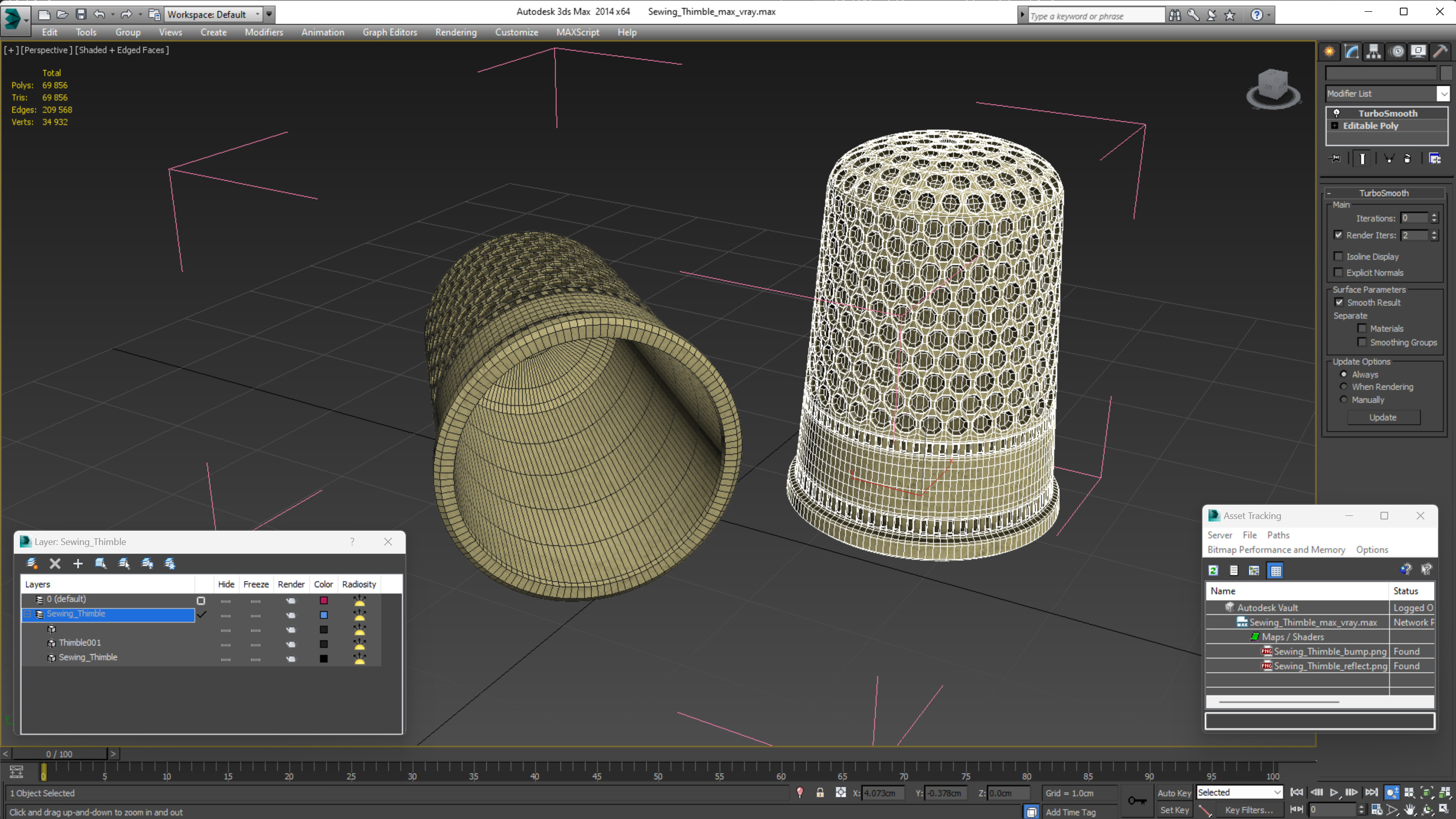The image size is (1456, 819).
Task: Open the Workspace: Default dropdown
Action: click(x=213, y=14)
